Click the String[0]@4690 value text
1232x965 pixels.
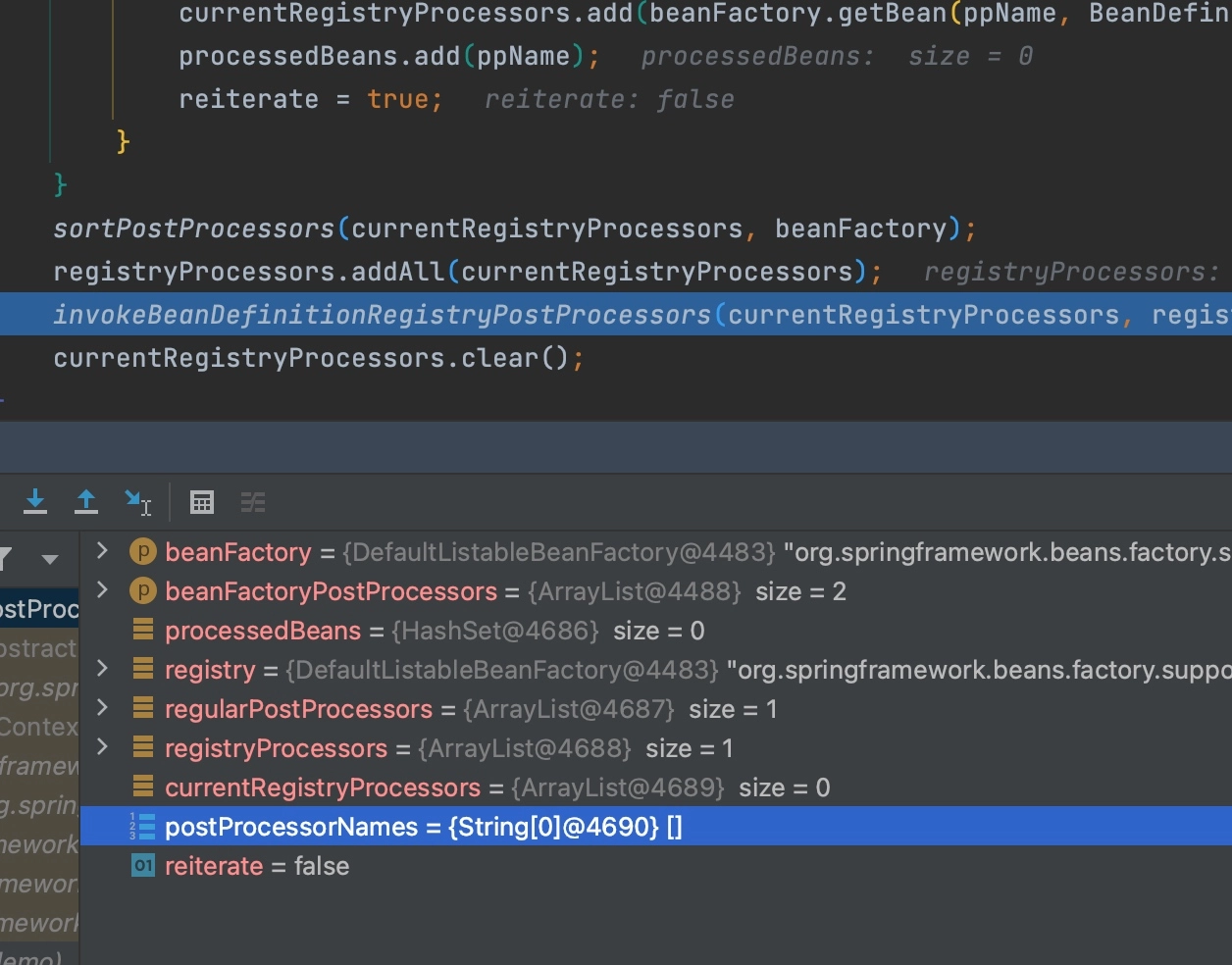(554, 827)
